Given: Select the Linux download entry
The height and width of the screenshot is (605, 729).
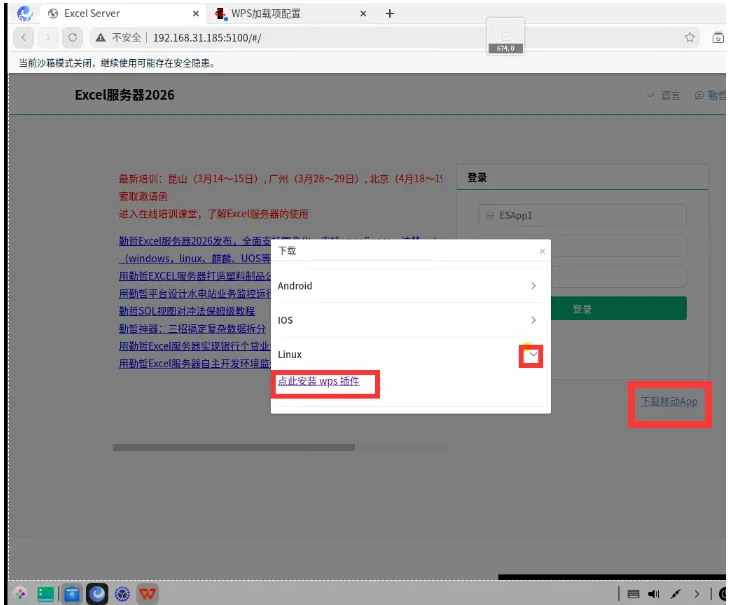Looking at the screenshot, I should click(x=407, y=354).
